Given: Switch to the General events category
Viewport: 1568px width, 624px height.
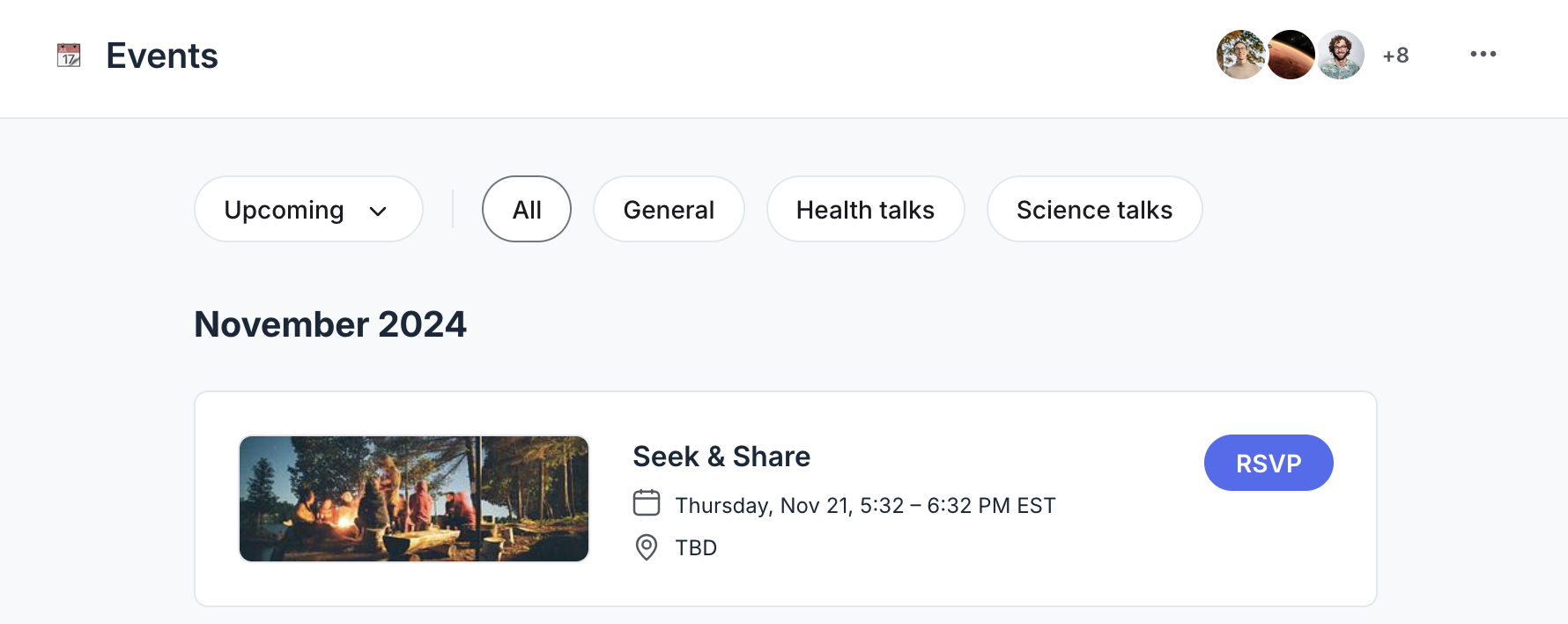Looking at the screenshot, I should tap(669, 209).
